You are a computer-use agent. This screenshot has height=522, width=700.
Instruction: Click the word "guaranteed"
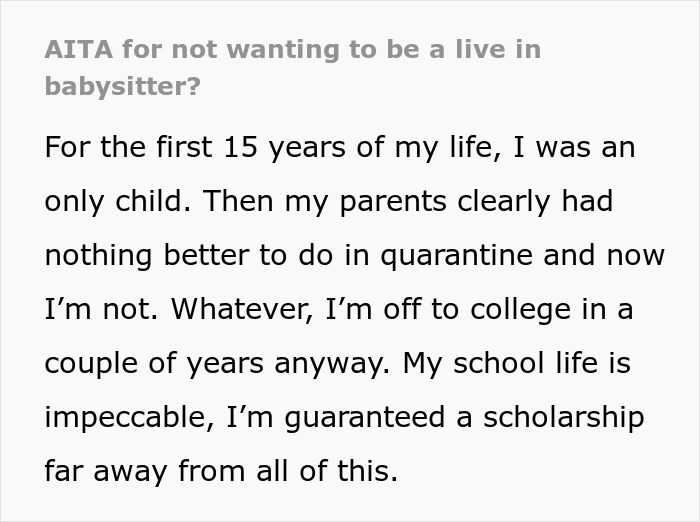[x=363, y=417]
